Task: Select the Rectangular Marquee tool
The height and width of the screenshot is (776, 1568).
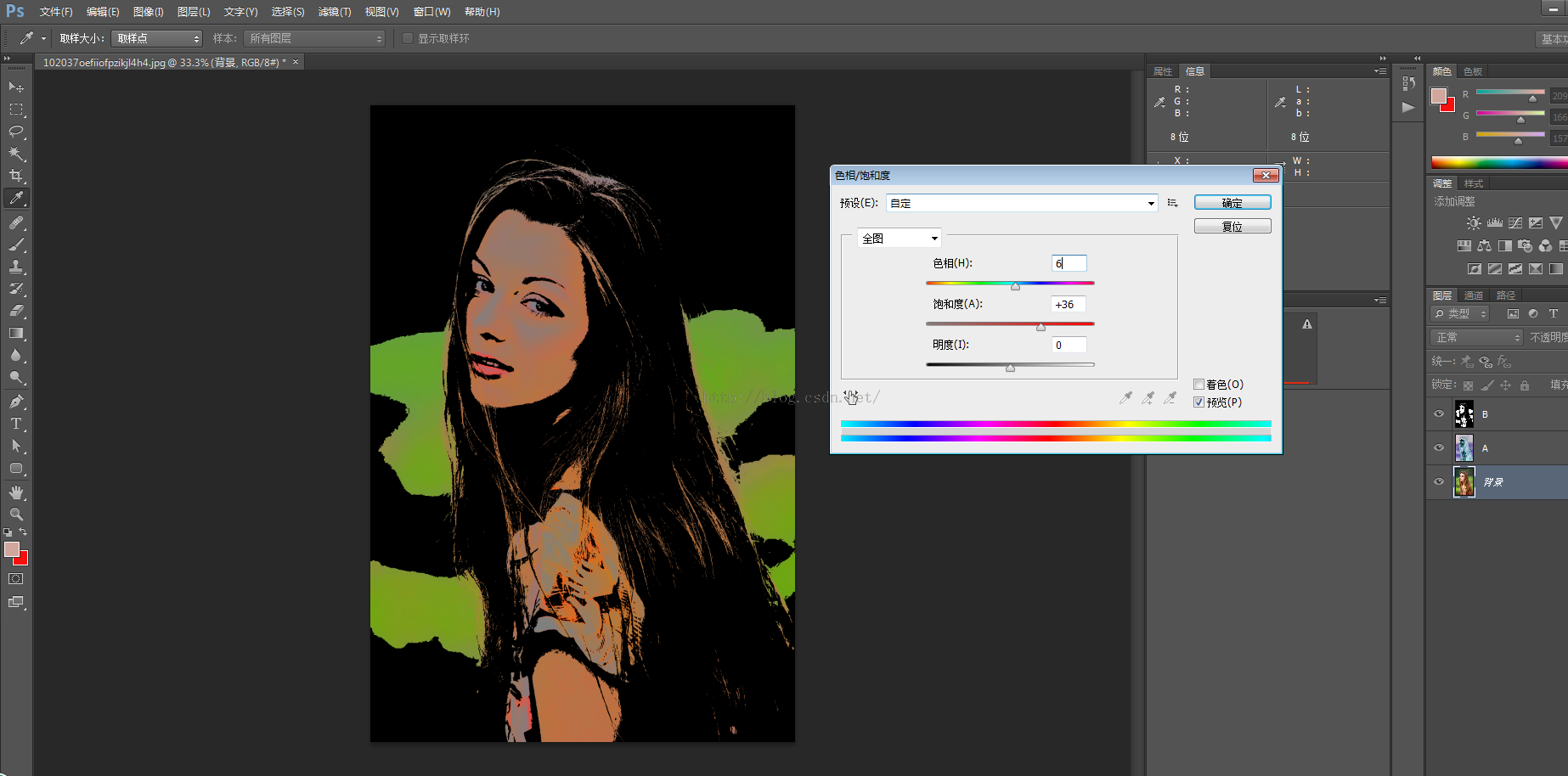Action: coord(16,110)
